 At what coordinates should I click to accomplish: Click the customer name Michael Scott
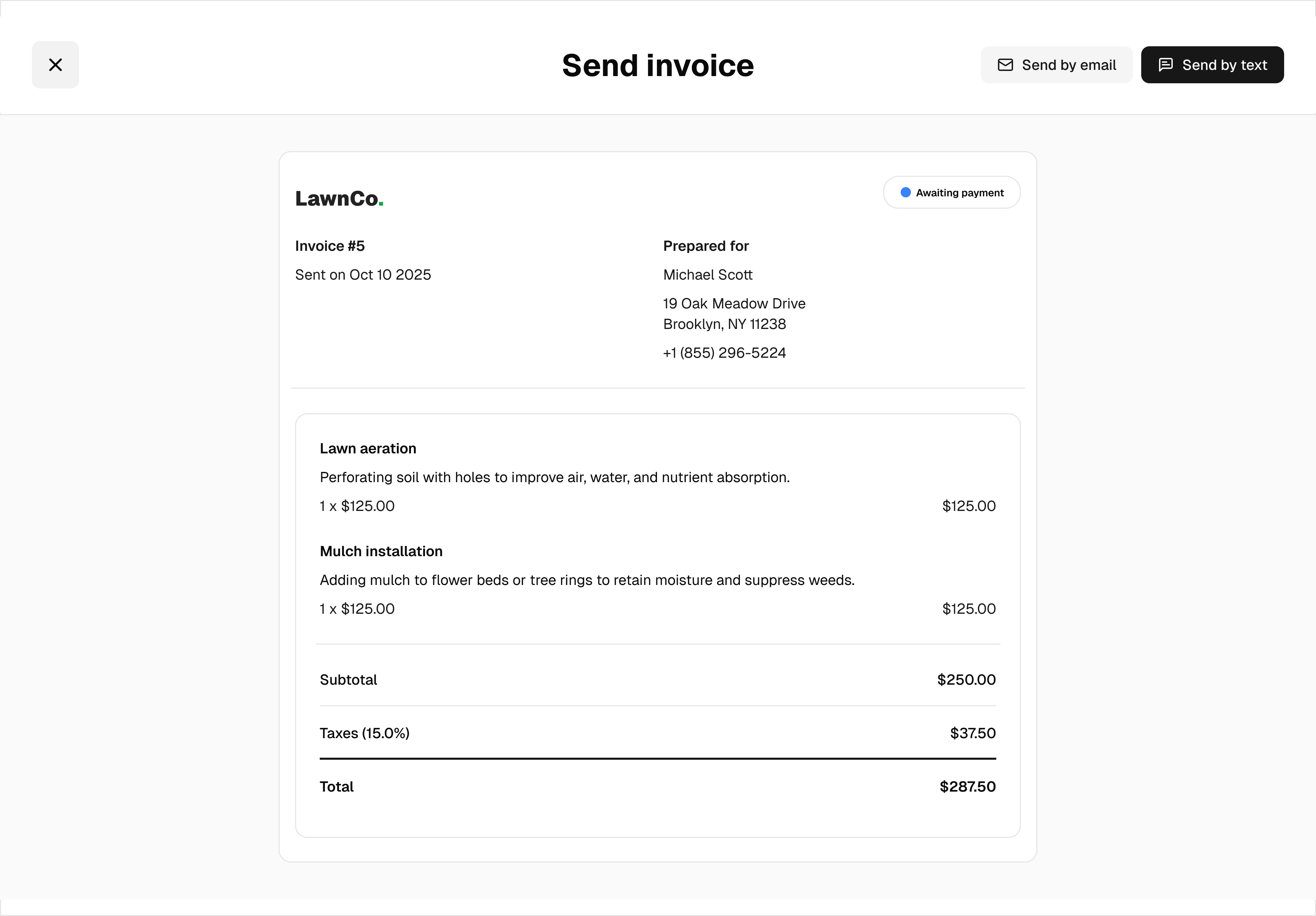coord(707,274)
